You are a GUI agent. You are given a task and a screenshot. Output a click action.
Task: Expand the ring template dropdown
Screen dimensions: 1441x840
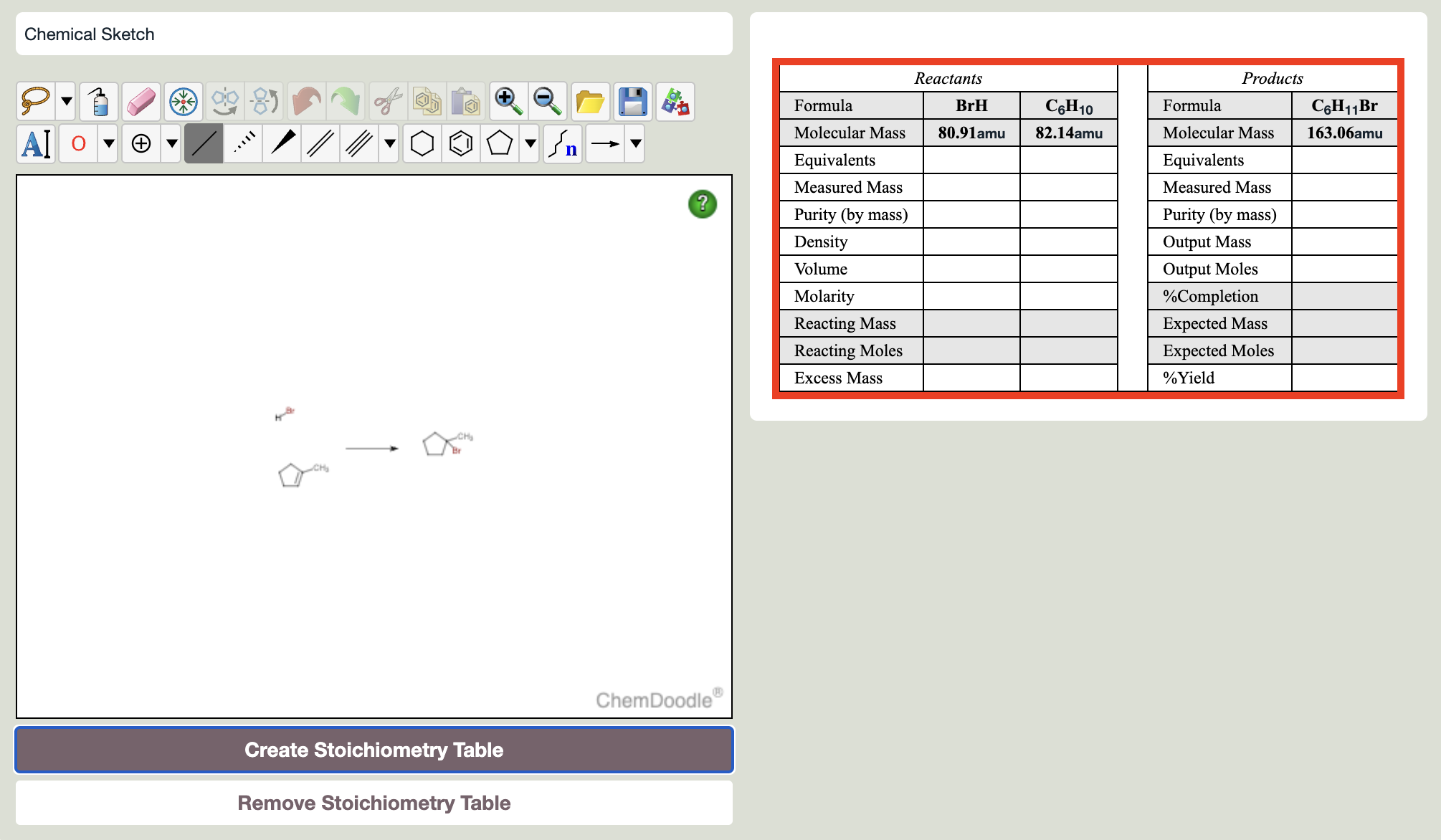tap(531, 143)
